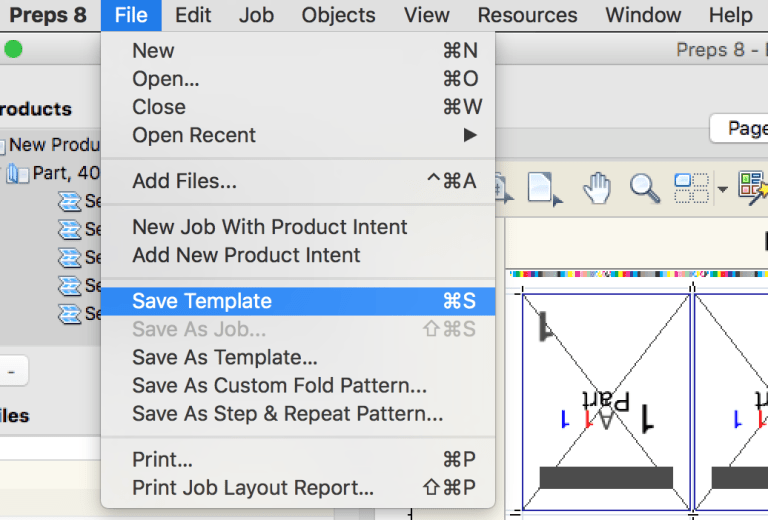Click the magic wand template icon

(752, 186)
